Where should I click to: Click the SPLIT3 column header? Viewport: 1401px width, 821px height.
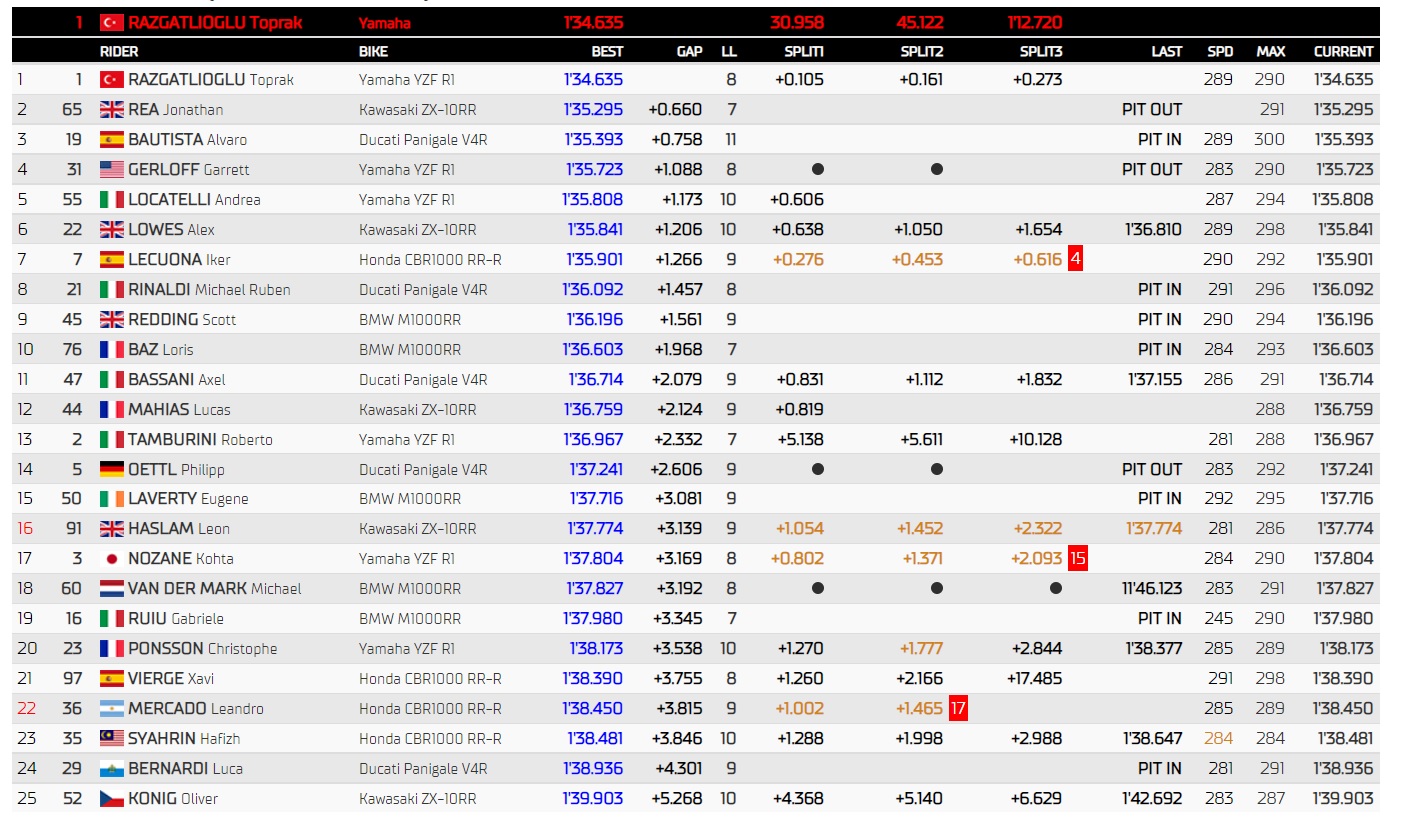click(x=1042, y=51)
